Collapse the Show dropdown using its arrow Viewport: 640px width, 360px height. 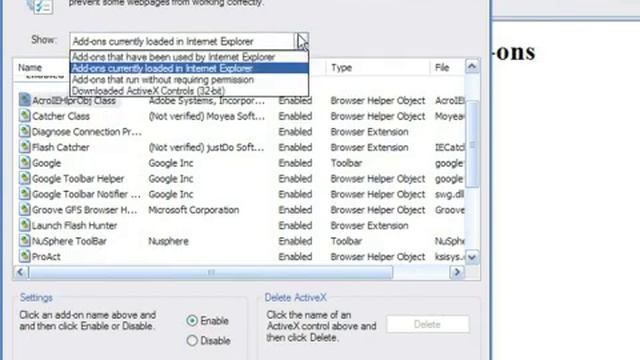tap(302, 41)
